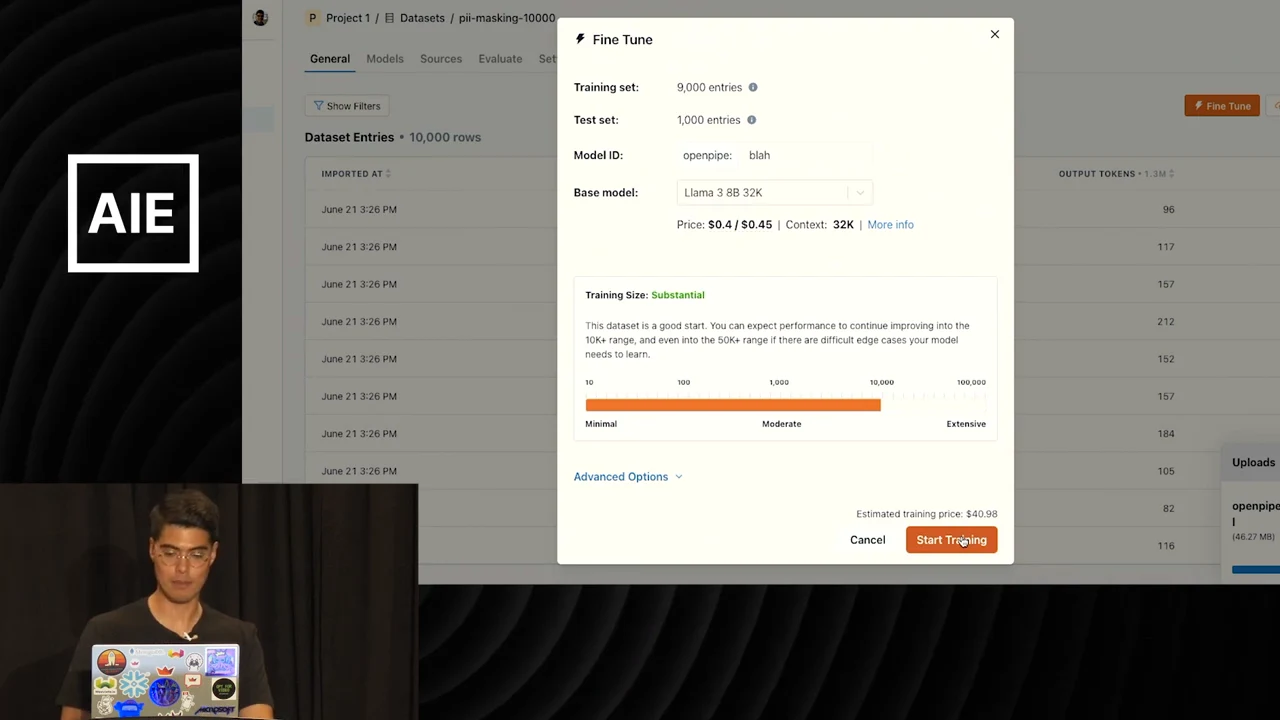The height and width of the screenshot is (720, 1280).
Task: Click the orange training size bar
Action: (x=733, y=405)
